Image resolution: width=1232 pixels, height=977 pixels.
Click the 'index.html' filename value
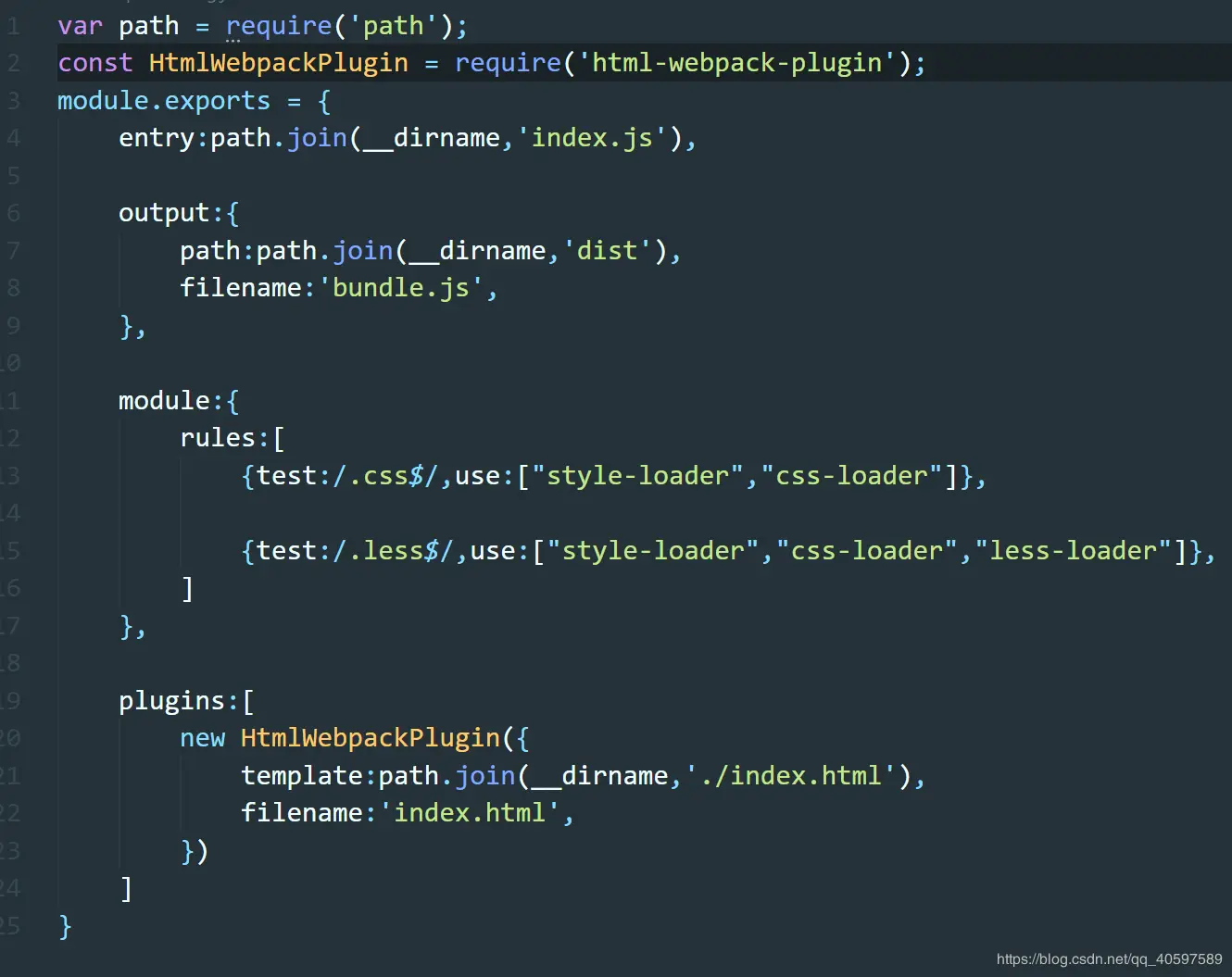pyautogui.click(x=470, y=813)
